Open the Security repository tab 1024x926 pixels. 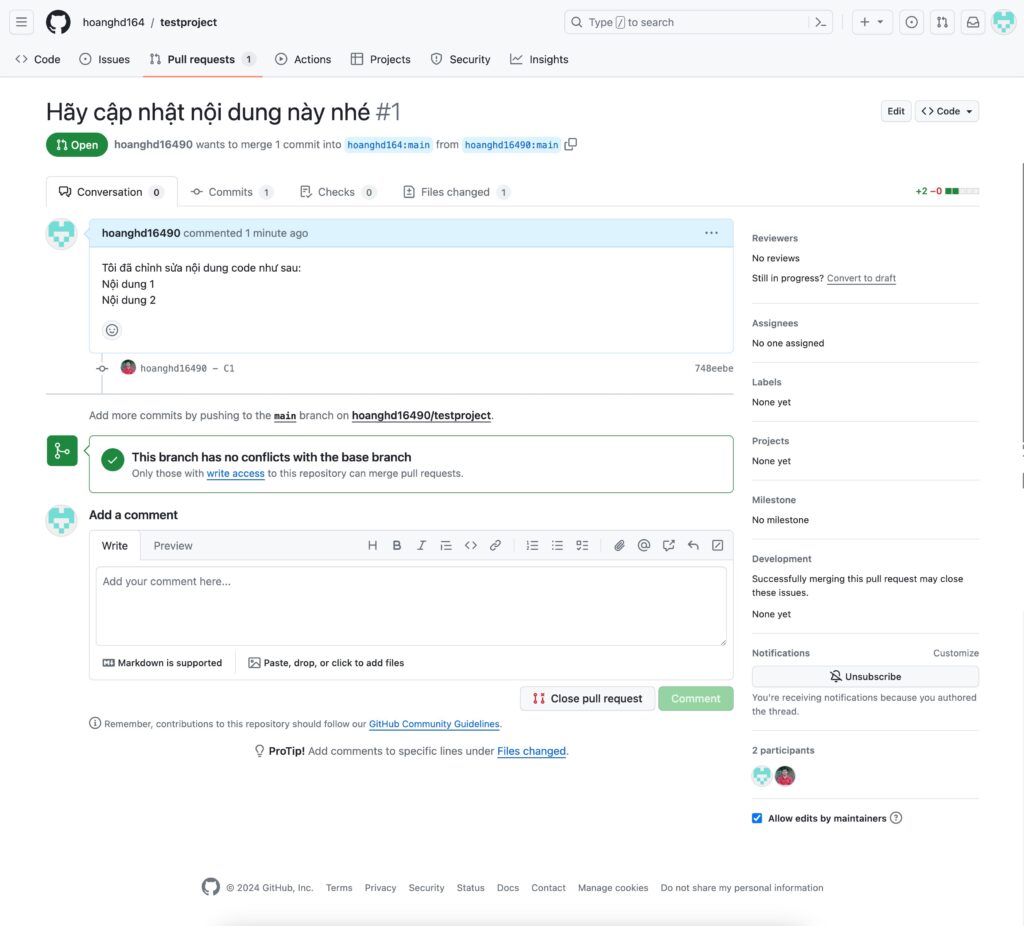(460, 59)
